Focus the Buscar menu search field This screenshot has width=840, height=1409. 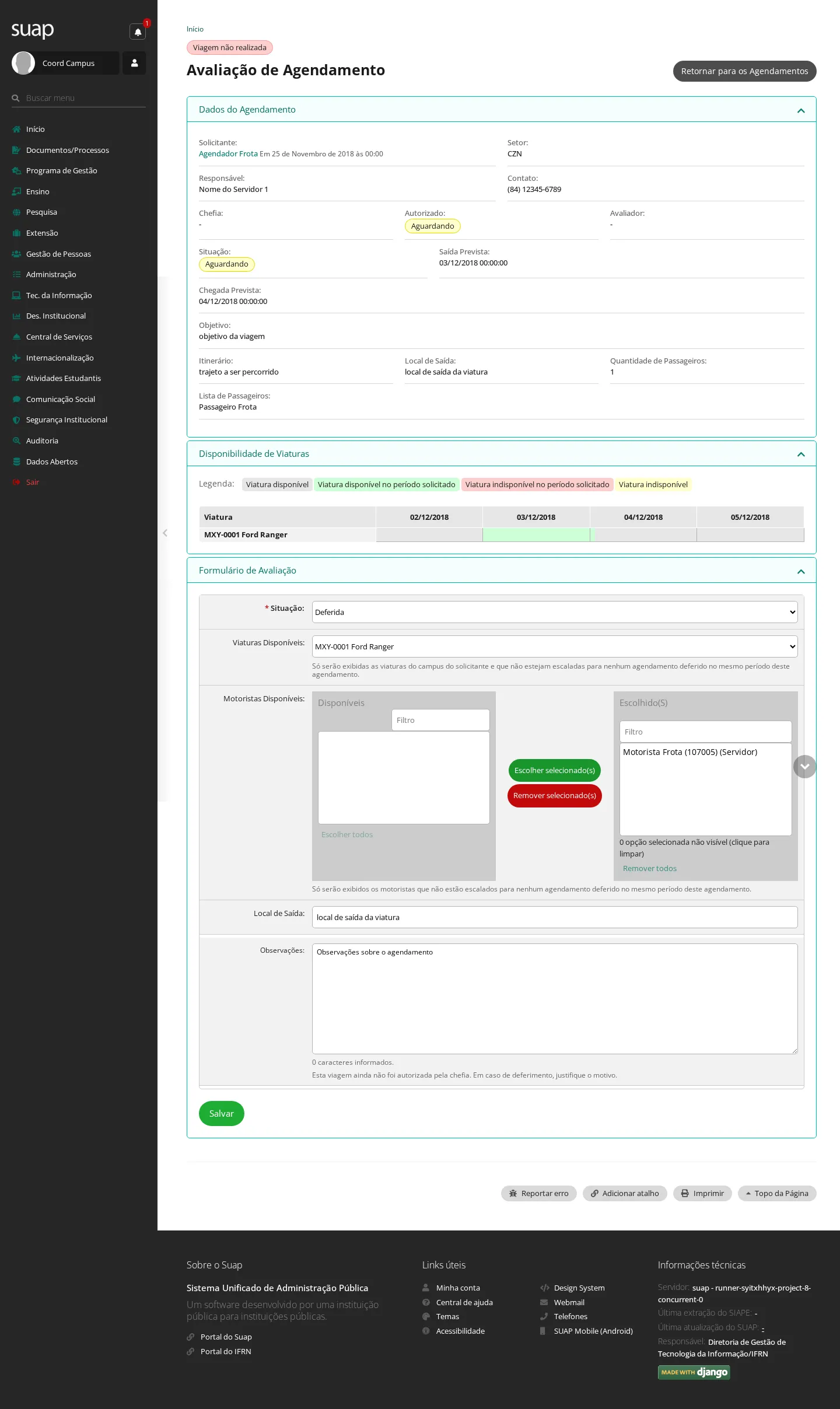79,98
